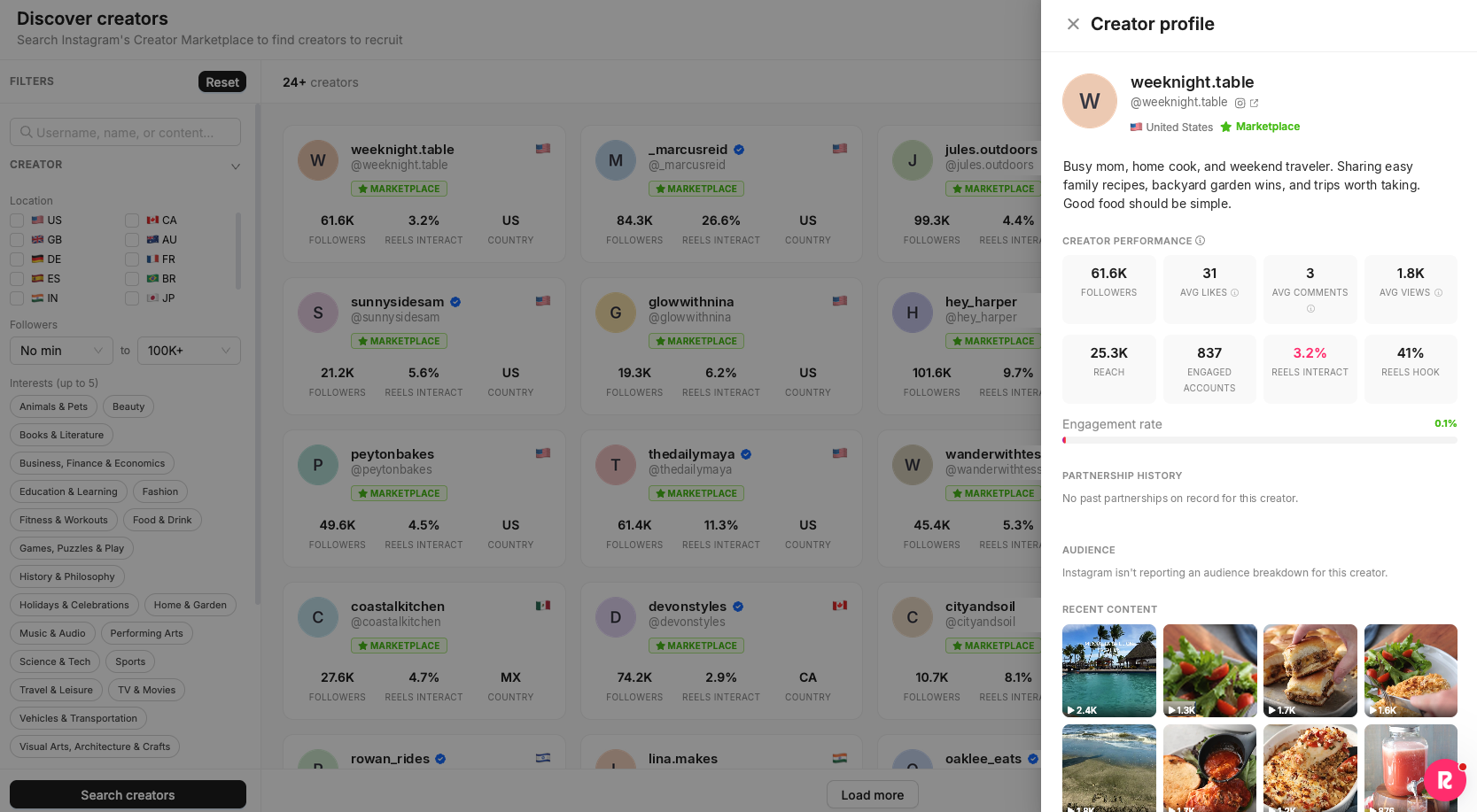This screenshot has height=812, width=1477.
Task: Open weeknight.table's Instagram icon link
Action: pyautogui.click(x=1240, y=103)
